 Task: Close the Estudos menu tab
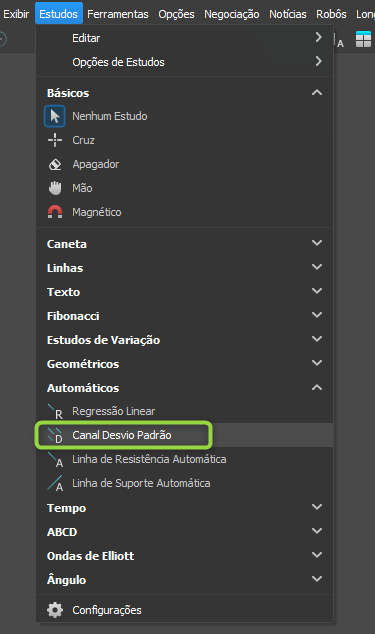[x=59, y=13]
